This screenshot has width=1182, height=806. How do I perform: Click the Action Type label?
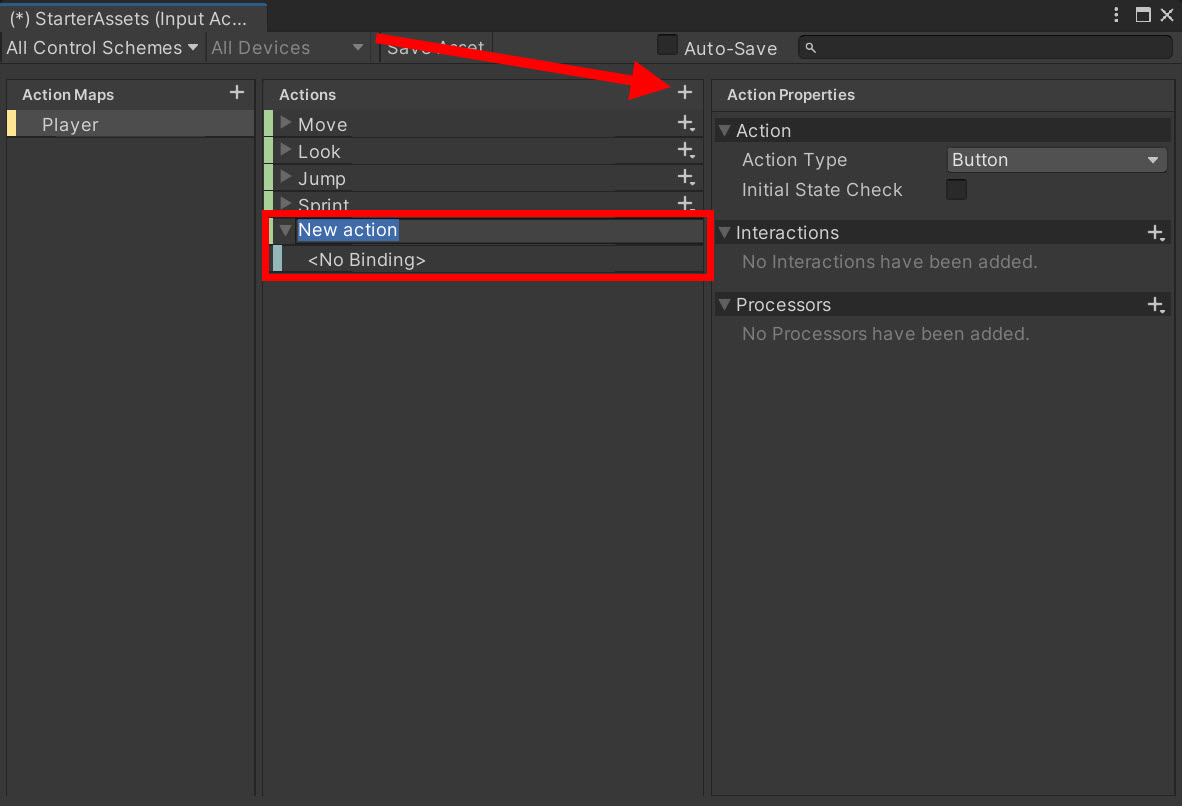click(x=795, y=160)
